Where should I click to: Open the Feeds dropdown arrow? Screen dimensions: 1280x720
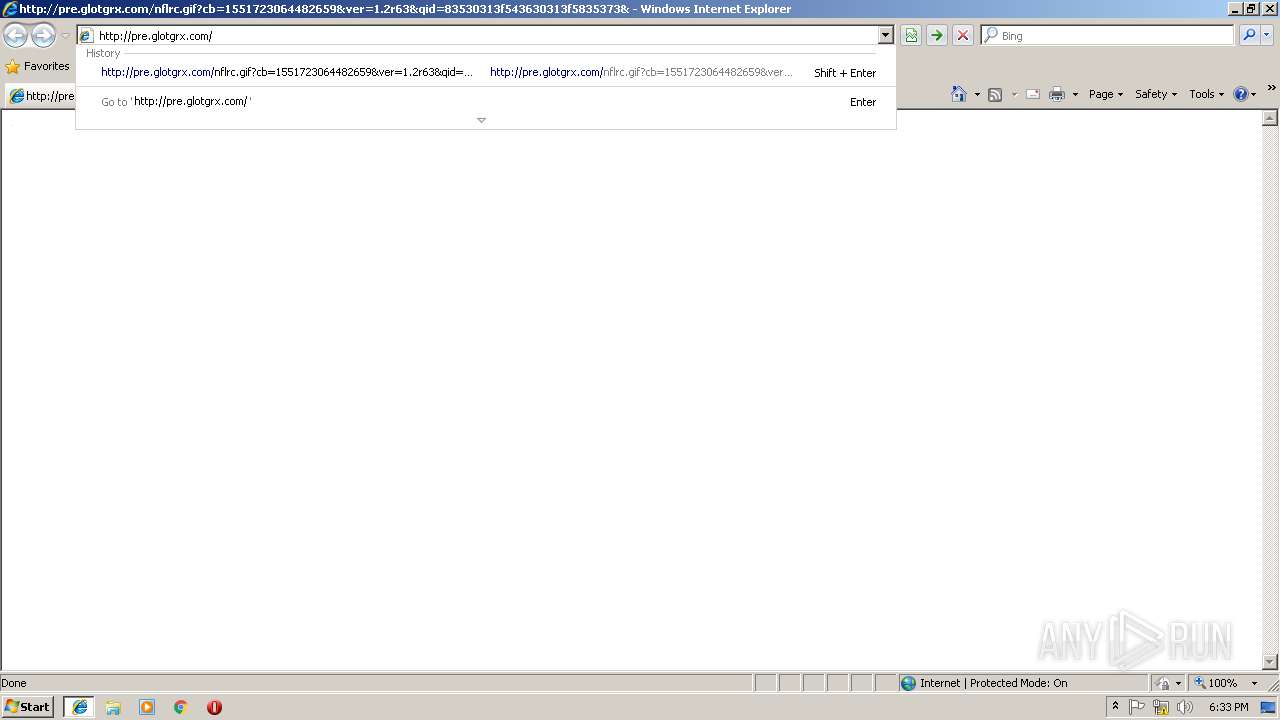coord(1014,95)
